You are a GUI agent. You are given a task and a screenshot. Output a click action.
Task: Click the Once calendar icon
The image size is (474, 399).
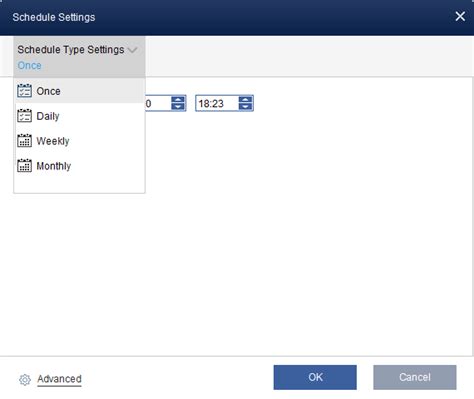pyautogui.click(x=24, y=91)
